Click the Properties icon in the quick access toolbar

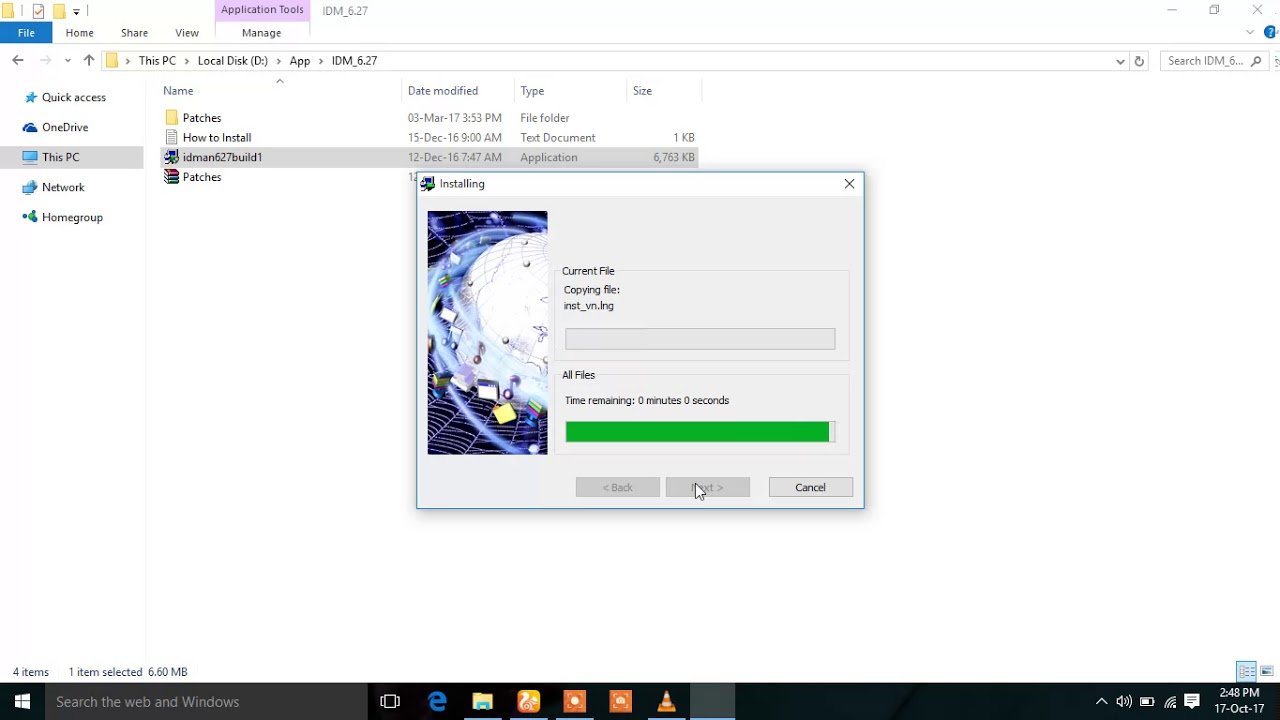[38, 11]
